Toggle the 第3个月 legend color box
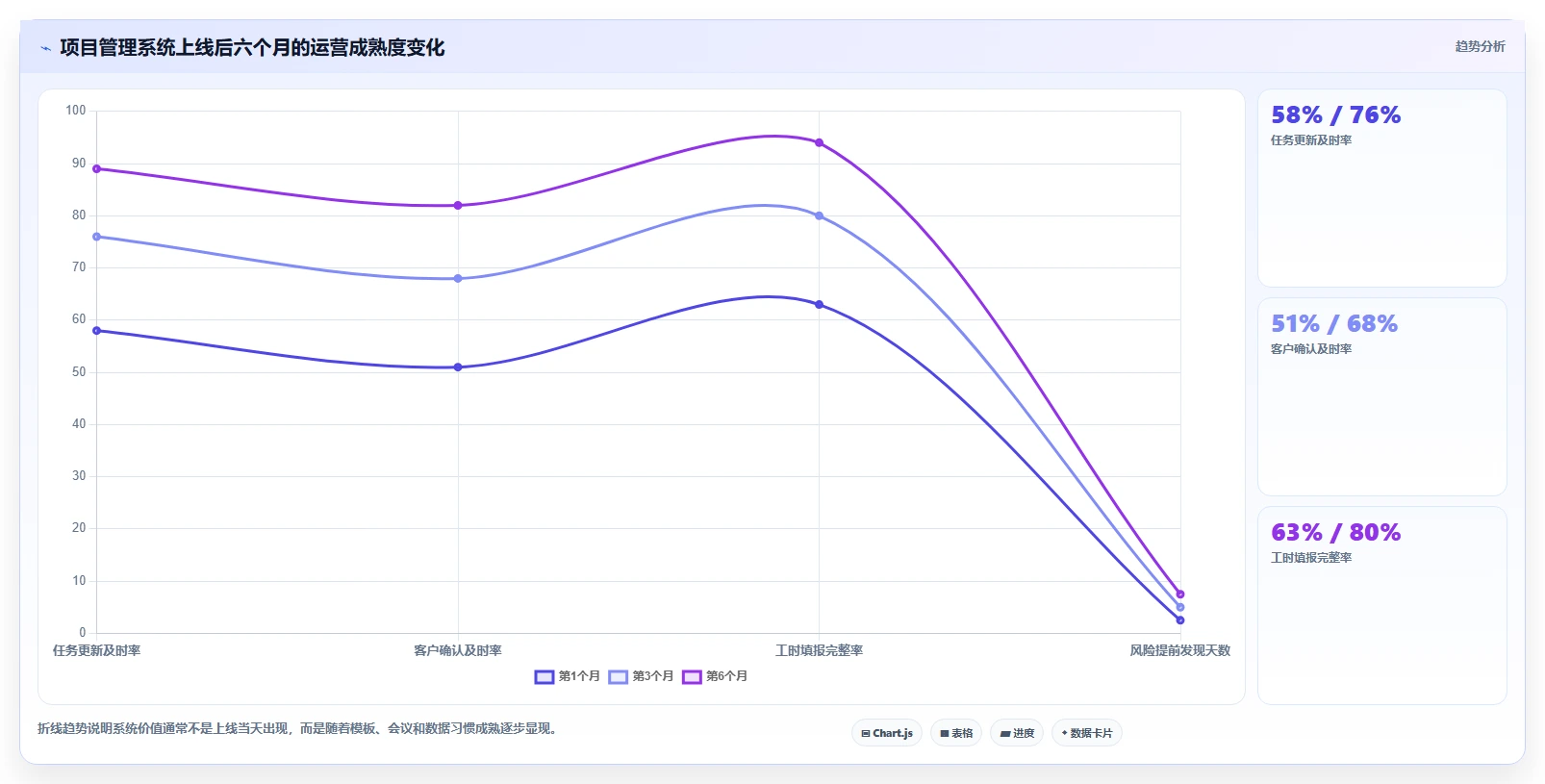This screenshot has height=784, width=1545. [618, 677]
